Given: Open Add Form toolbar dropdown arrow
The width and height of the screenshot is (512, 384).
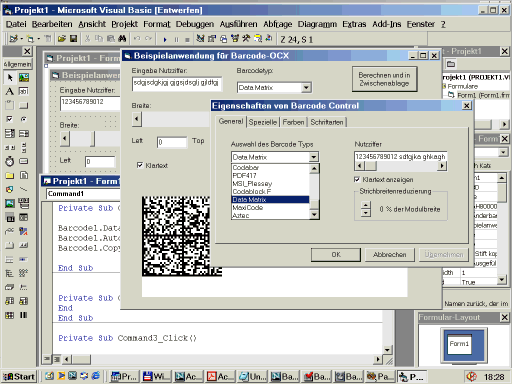Looking at the screenshot, I should pyautogui.click(x=39, y=39).
